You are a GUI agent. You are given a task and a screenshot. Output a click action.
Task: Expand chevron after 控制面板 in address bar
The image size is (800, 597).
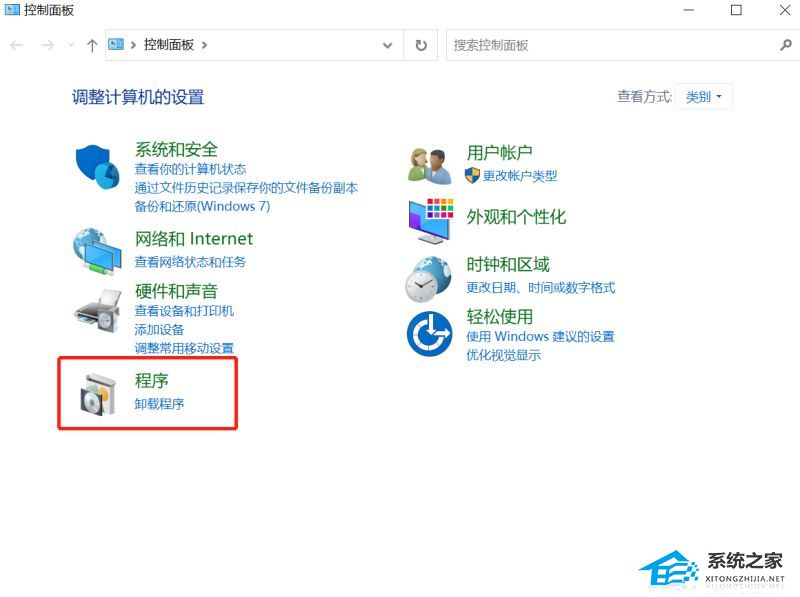[205, 45]
